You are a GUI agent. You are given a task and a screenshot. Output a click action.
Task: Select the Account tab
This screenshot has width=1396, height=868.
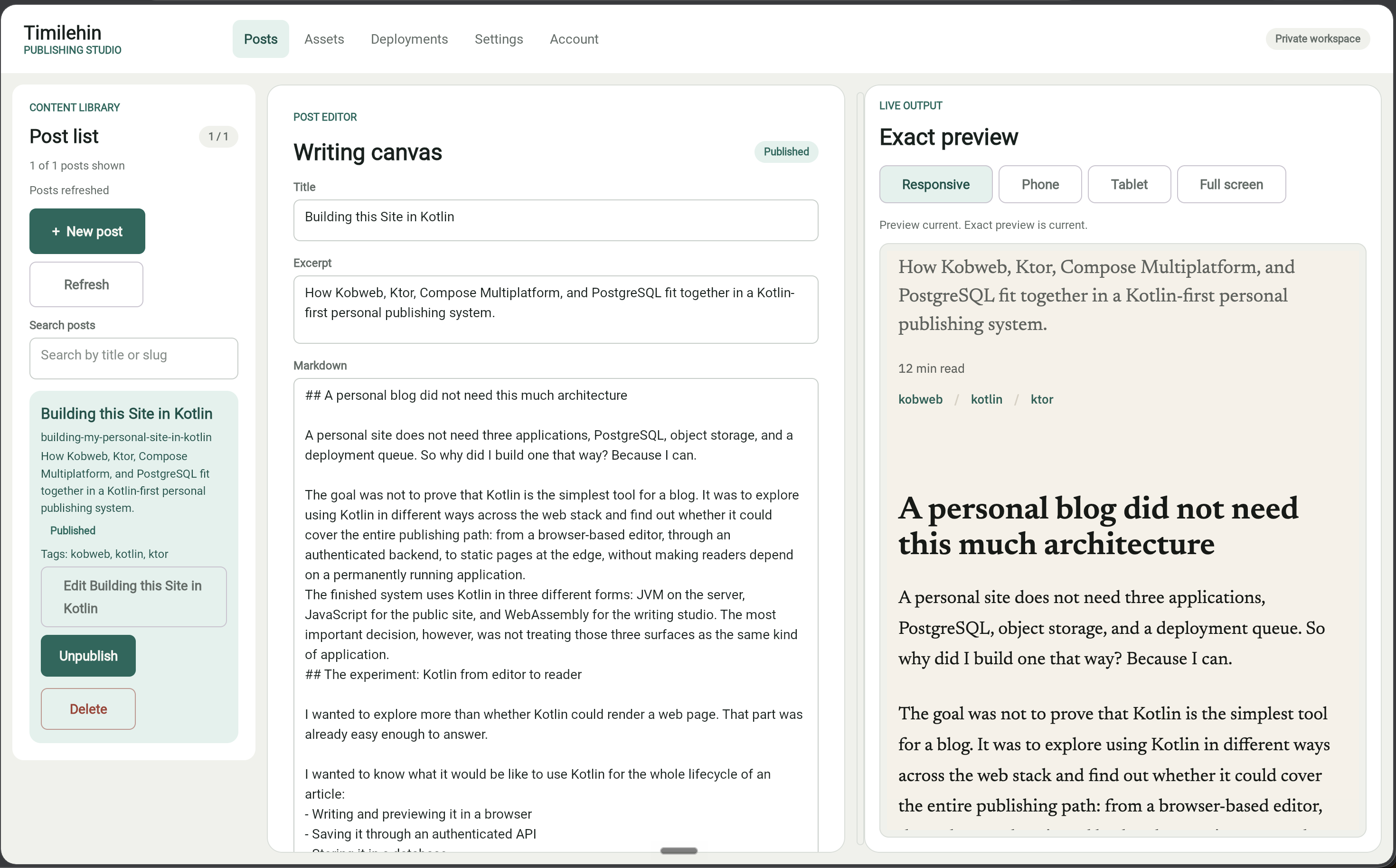[x=574, y=39]
